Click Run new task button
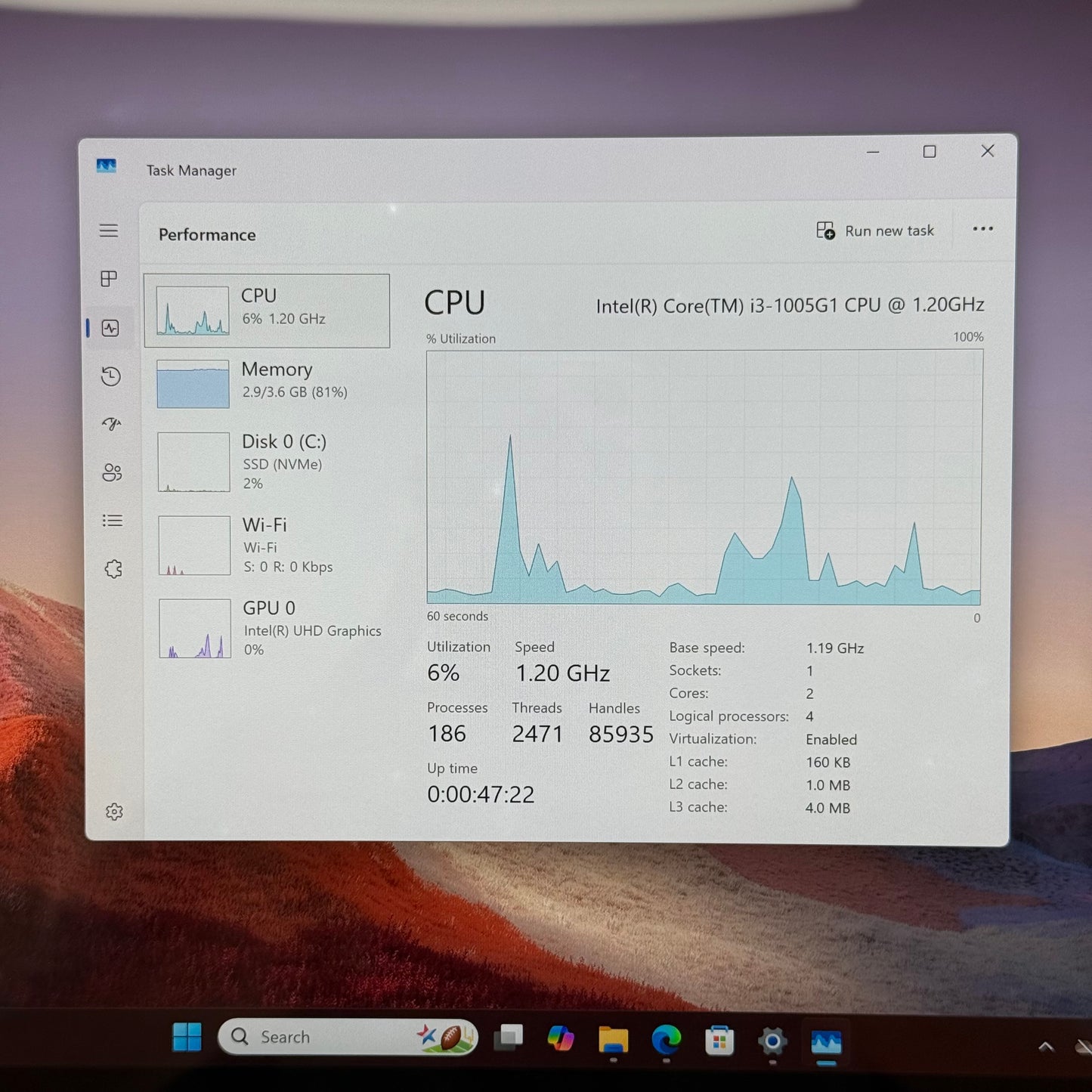The height and width of the screenshot is (1092, 1092). 875,230
